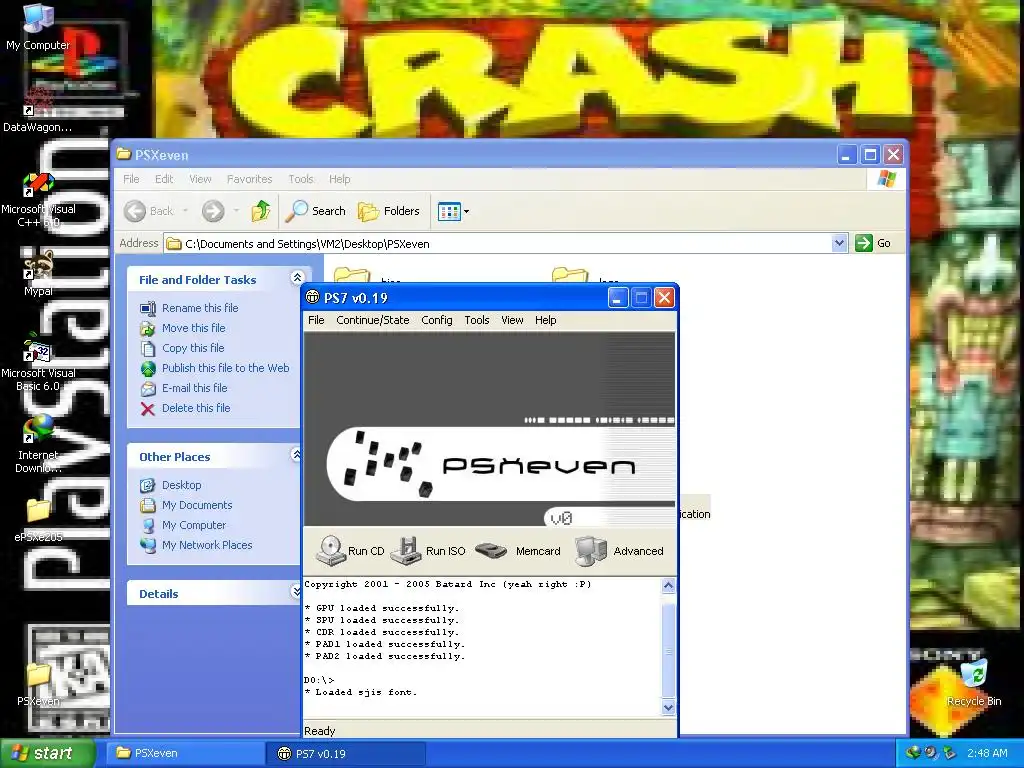Screen dimensions: 1024x768
Task: Click Explorer Forward arrow button
Action: point(213,211)
